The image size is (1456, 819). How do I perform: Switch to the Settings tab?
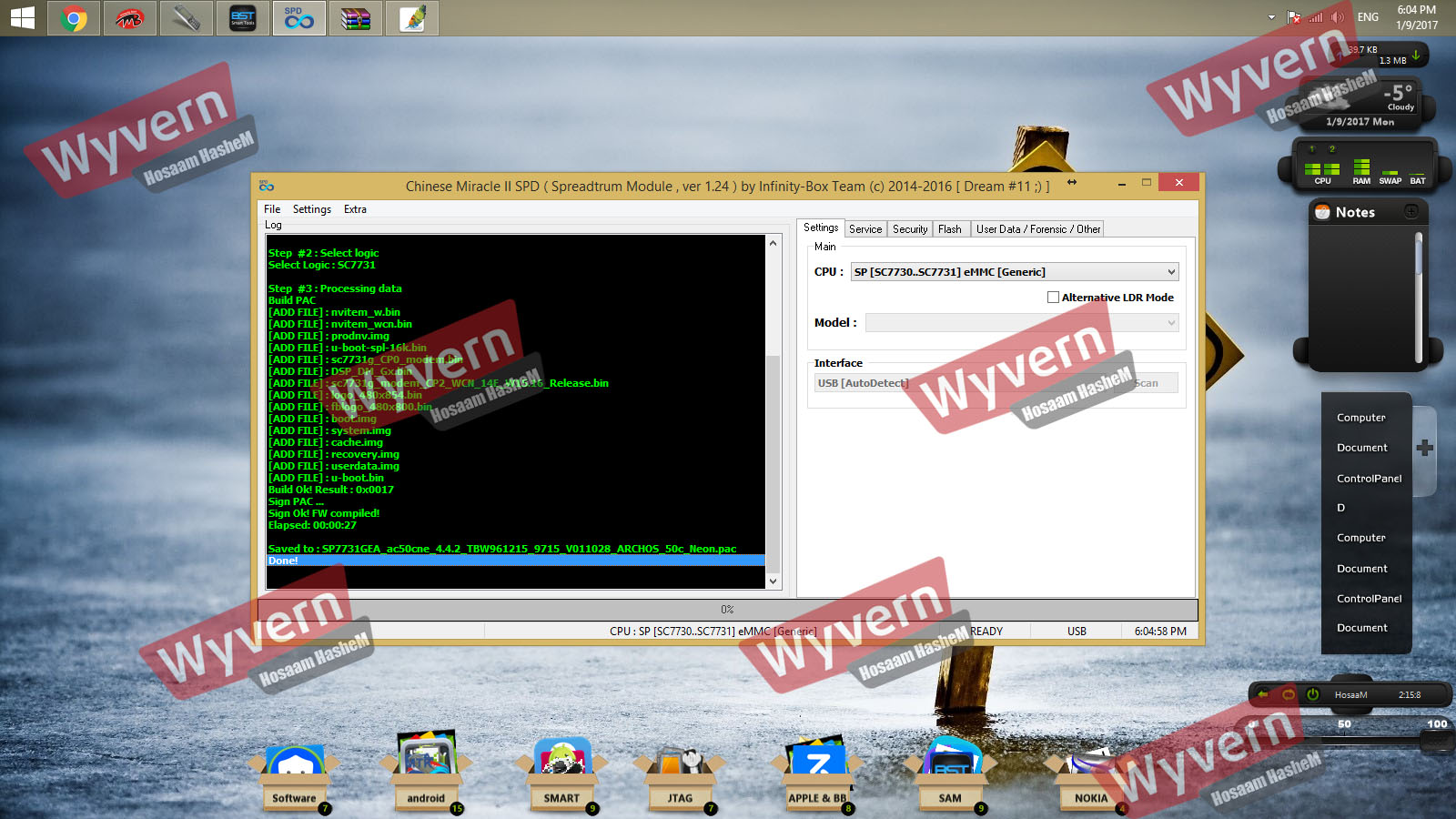pyautogui.click(x=821, y=227)
